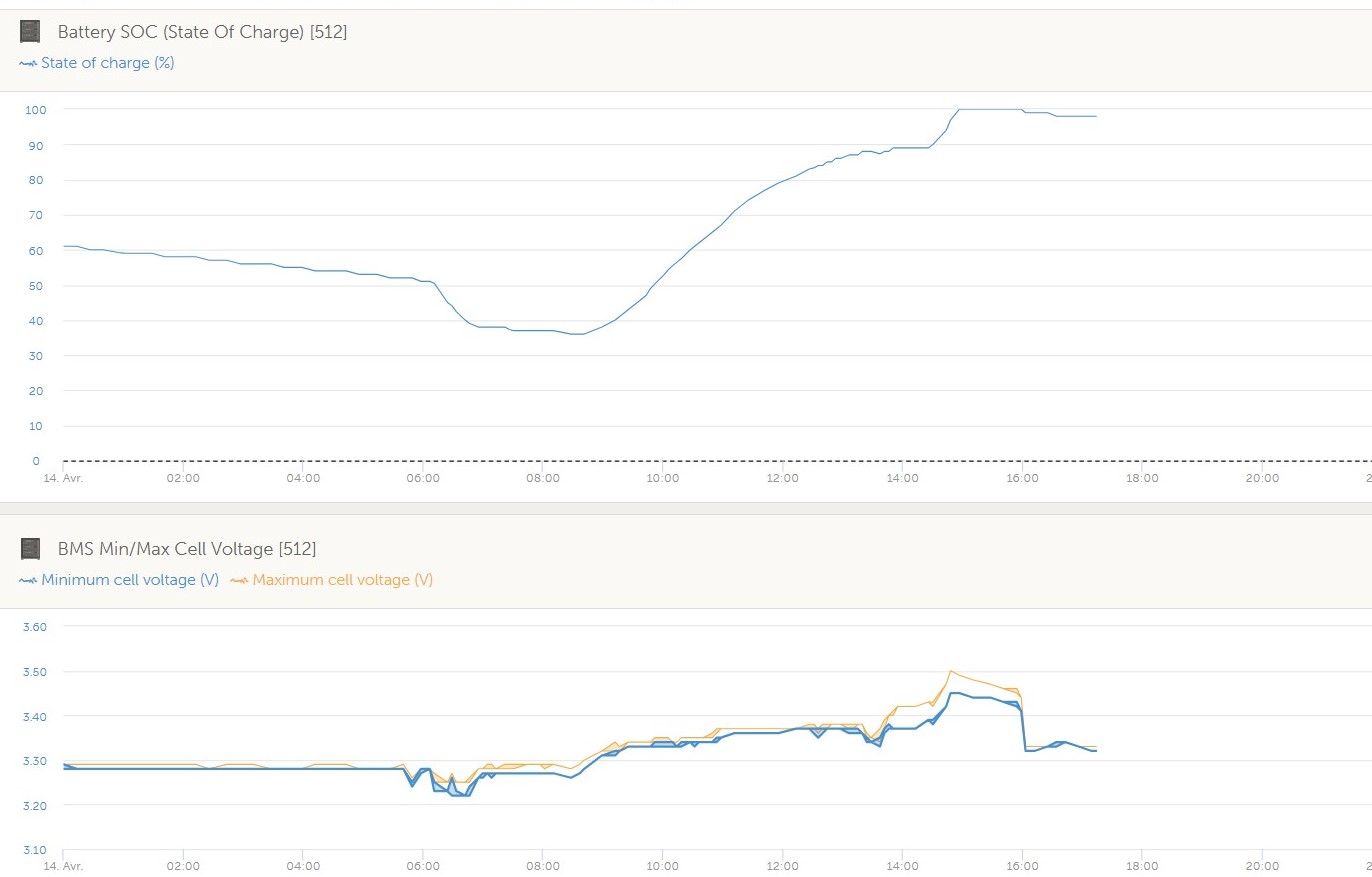Image resolution: width=1372 pixels, height=877 pixels.
Task: Click the orange line marker before Maximum cell voltage
Action: click(x=239, y=580)
